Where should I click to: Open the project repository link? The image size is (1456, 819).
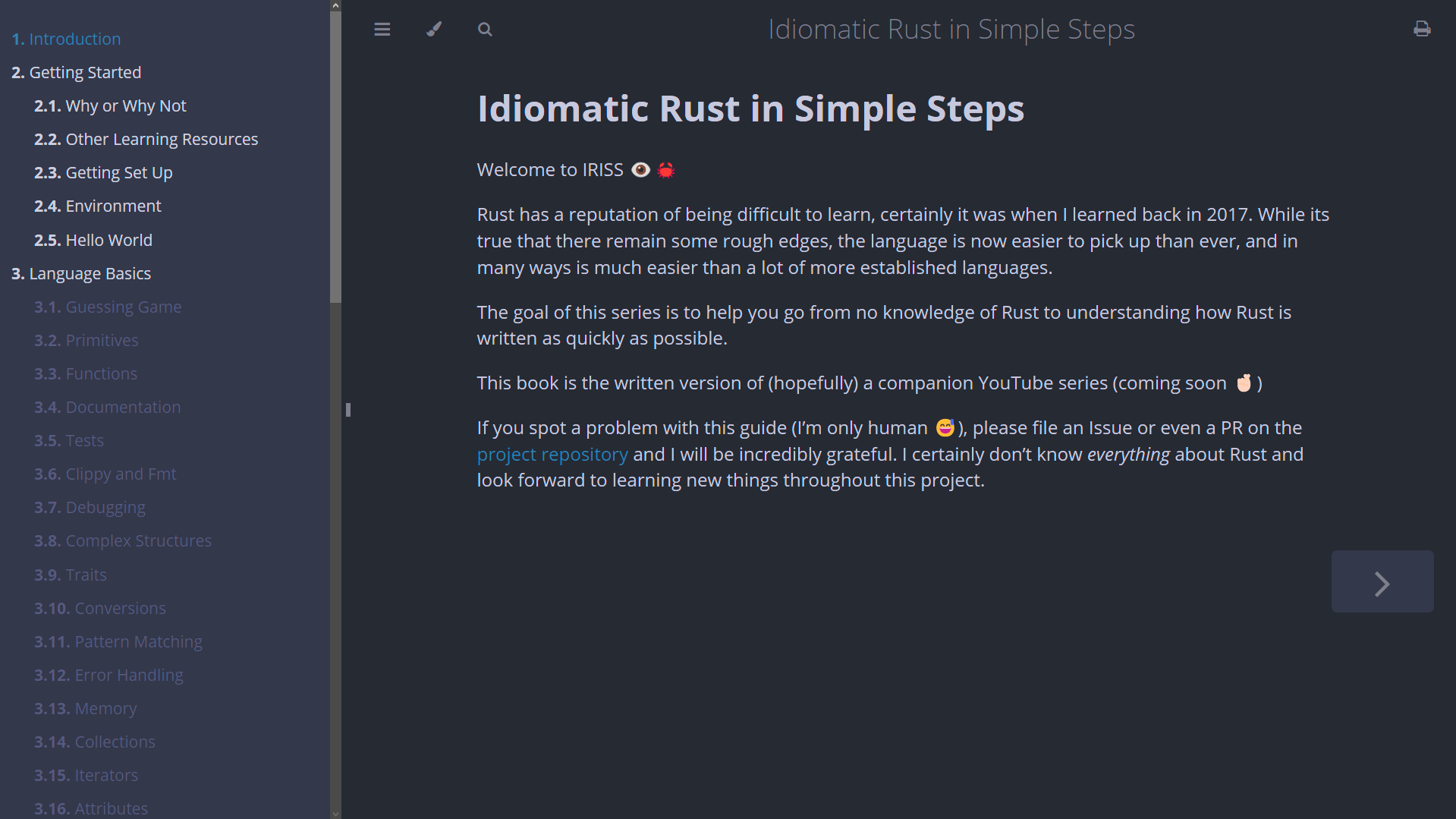[552, 455]
